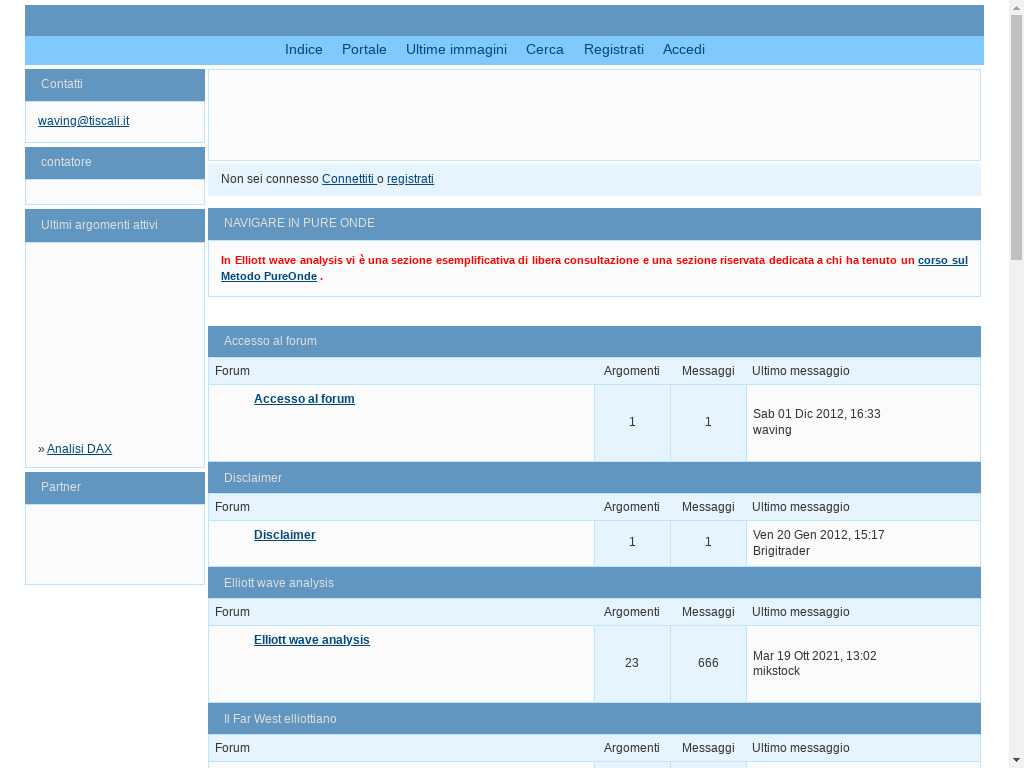Go to the Portale page
1024x768 pixels.
click(364, 49)
